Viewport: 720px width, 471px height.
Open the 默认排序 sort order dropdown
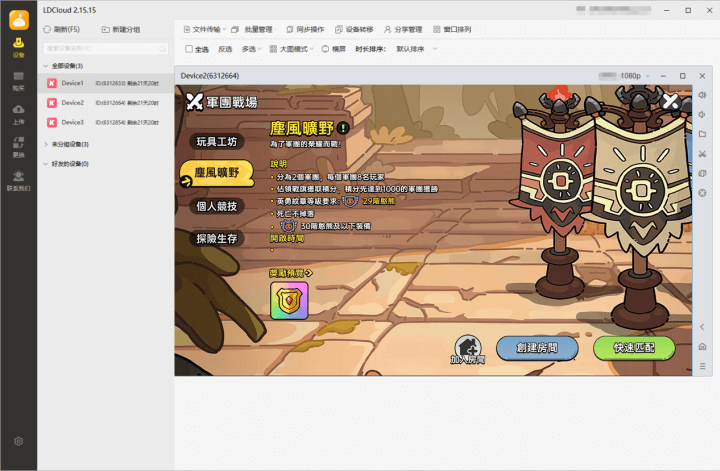point(416,49)
